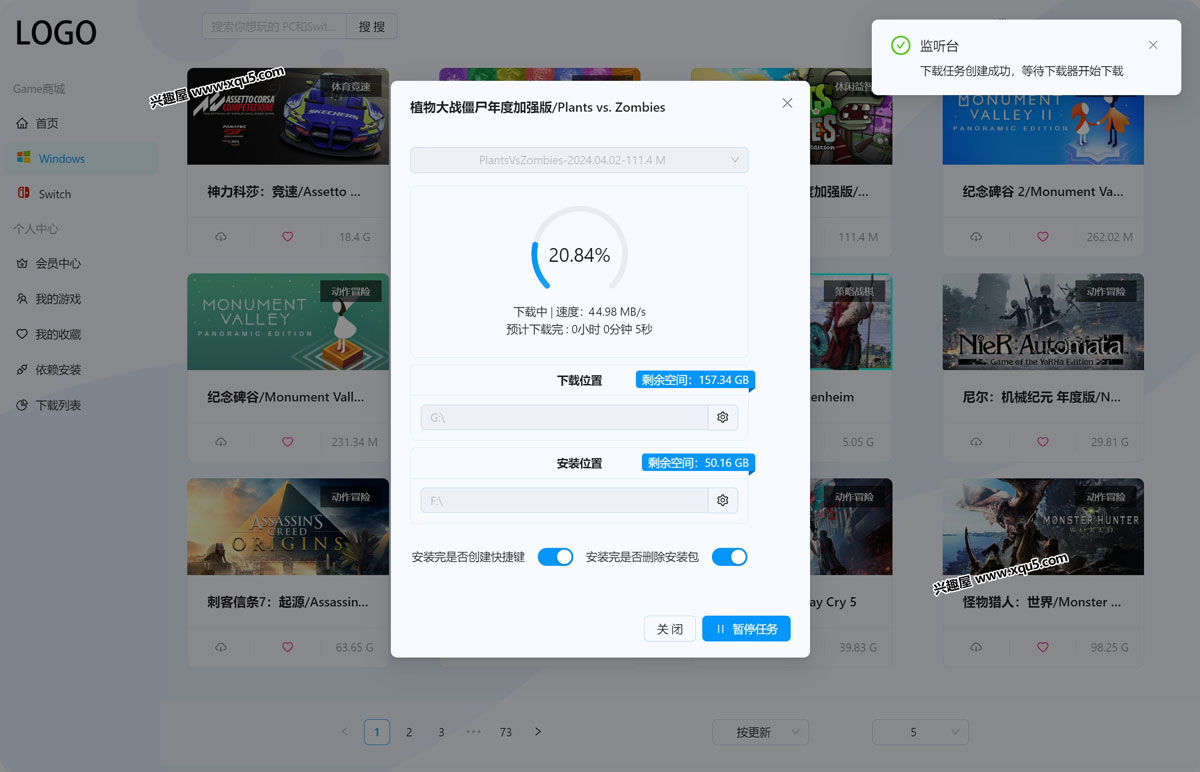Open the 按更新 sort dropdown
The width and height of the screenshot is (1200, 772).
760,732
